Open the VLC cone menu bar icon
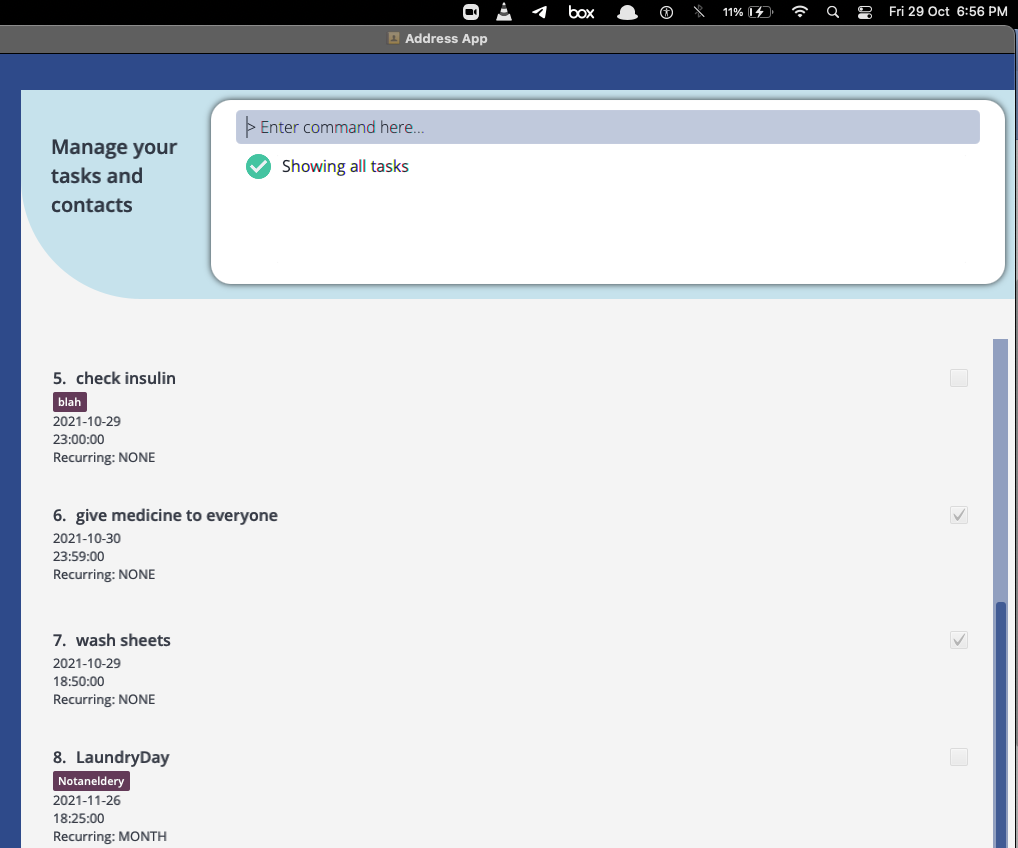Image resolution: width=1018 pixels, height=848 pixels. click(504, 12)
